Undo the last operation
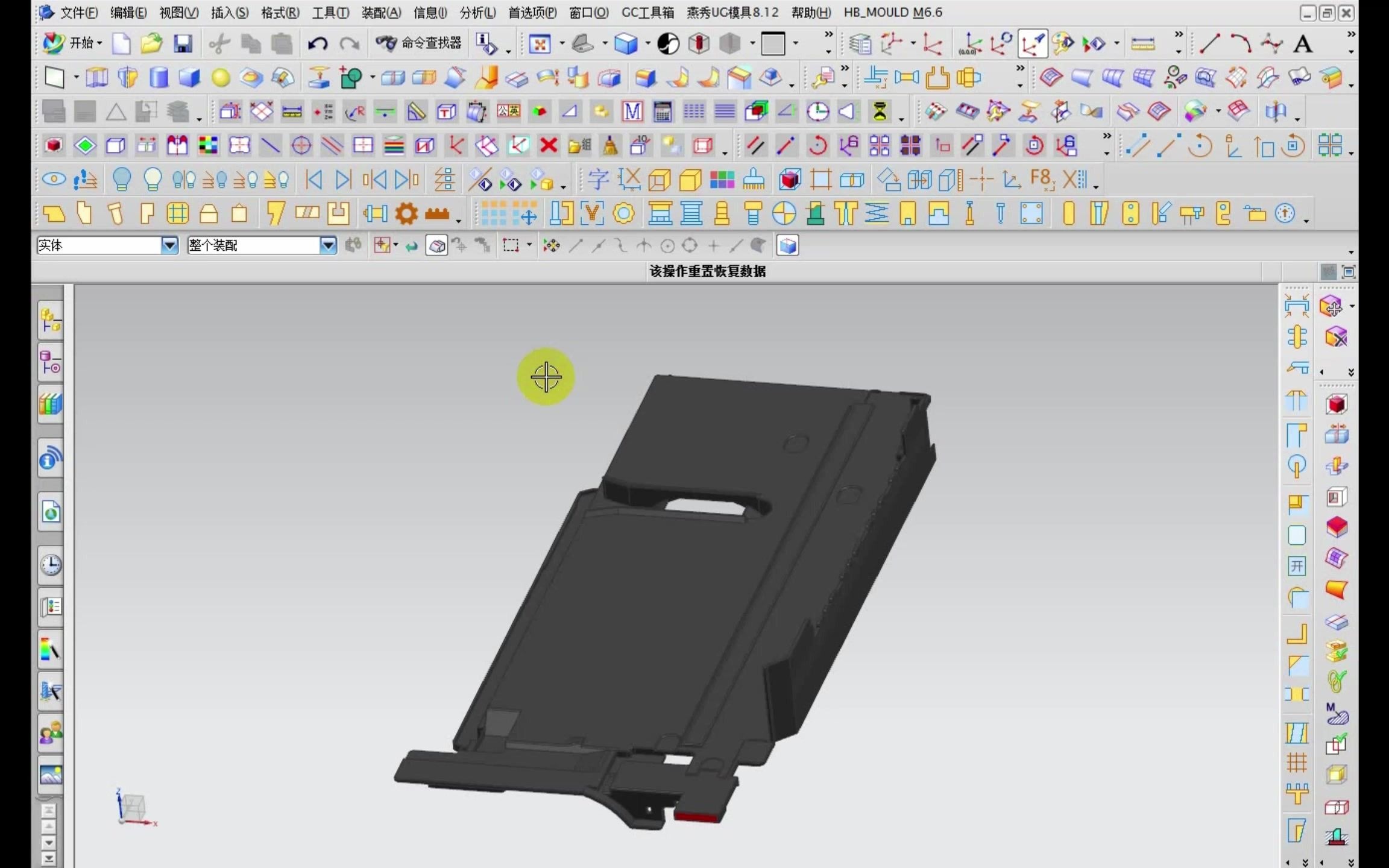1389x868 pixels. coord(318,43)
